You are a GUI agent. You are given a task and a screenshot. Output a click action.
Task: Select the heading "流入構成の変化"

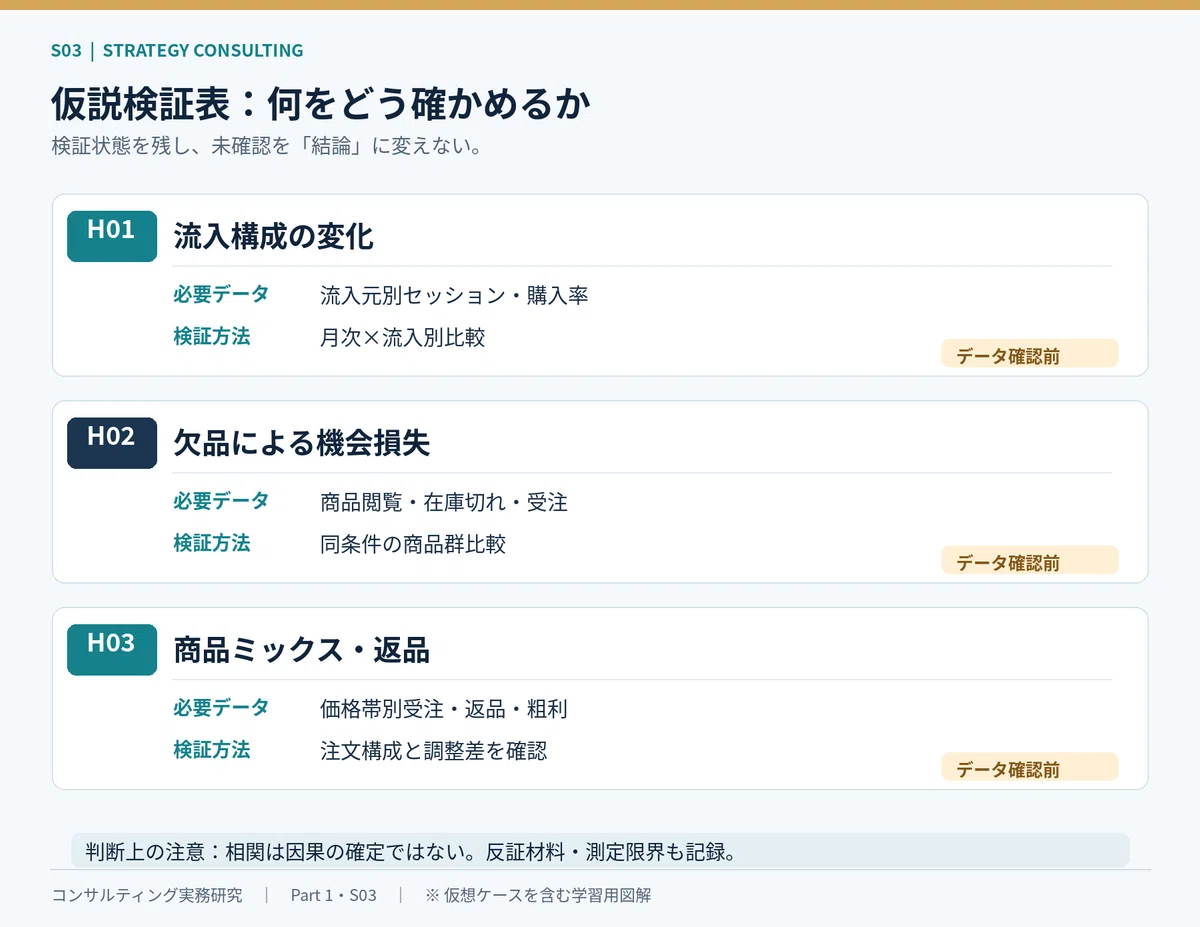[x=274, y=237]
